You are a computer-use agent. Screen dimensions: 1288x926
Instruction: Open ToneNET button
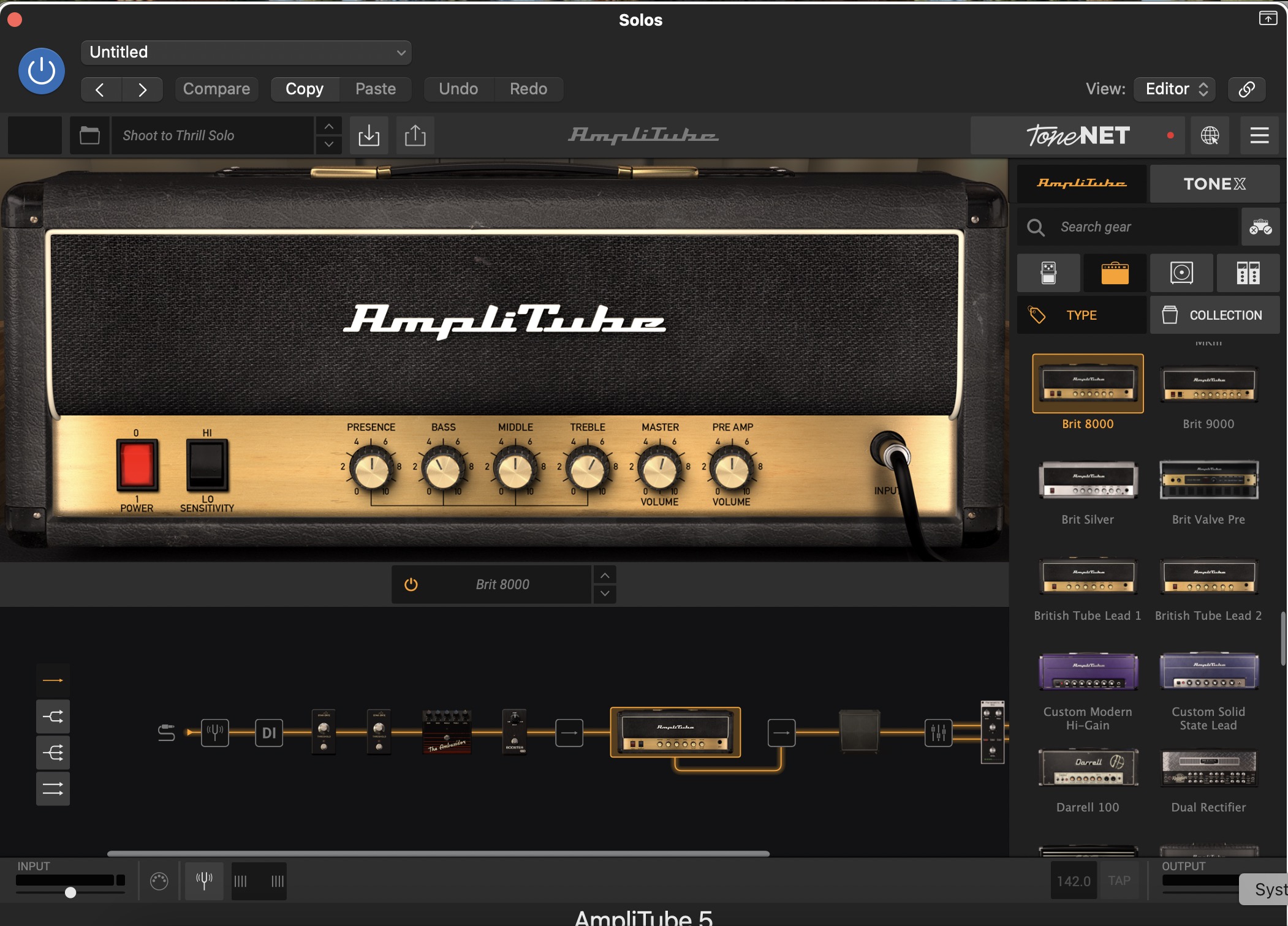pyautogui.click(x=1079, y=135)
